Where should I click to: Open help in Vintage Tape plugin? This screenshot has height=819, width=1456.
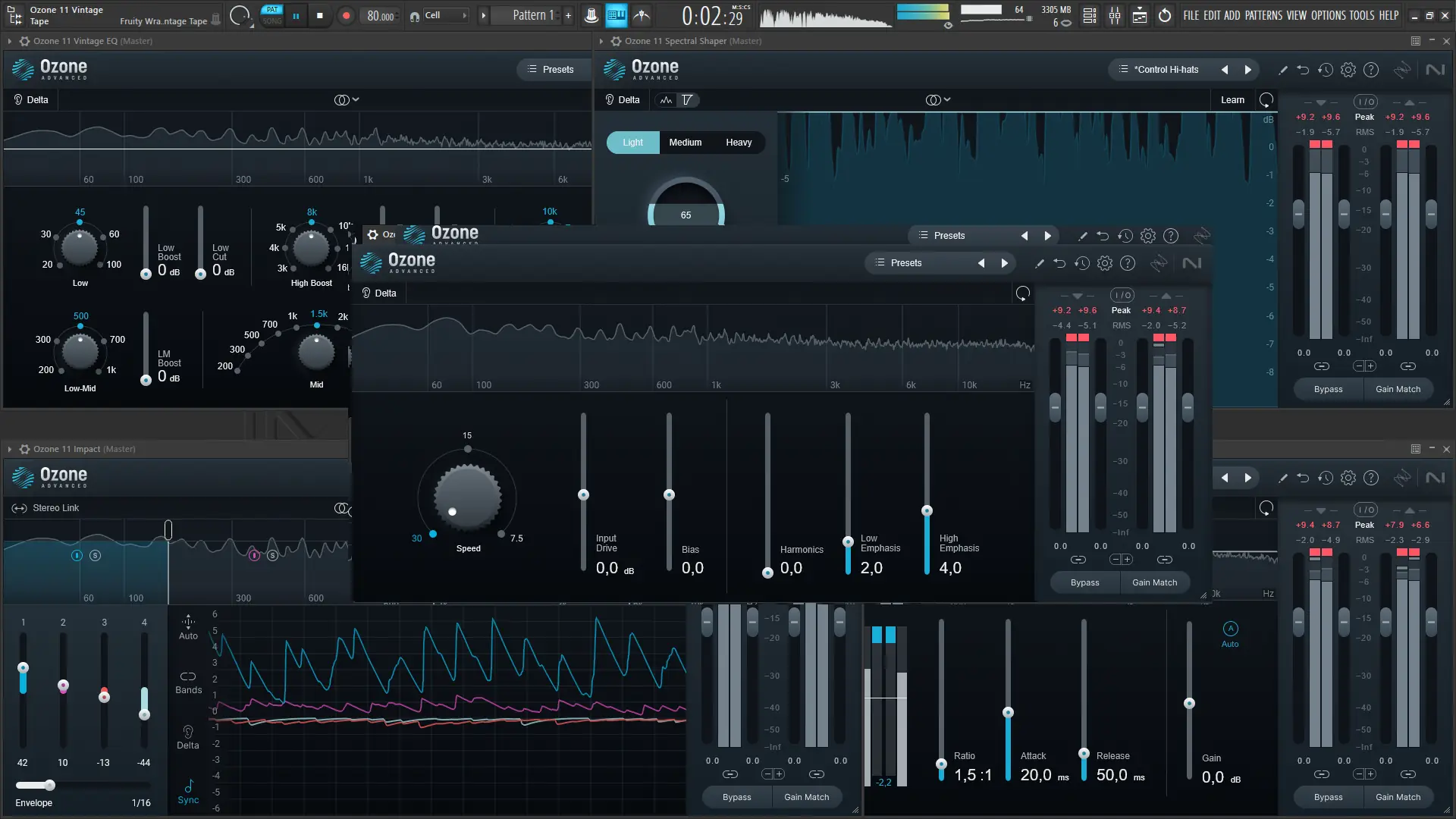point(1128,263)
